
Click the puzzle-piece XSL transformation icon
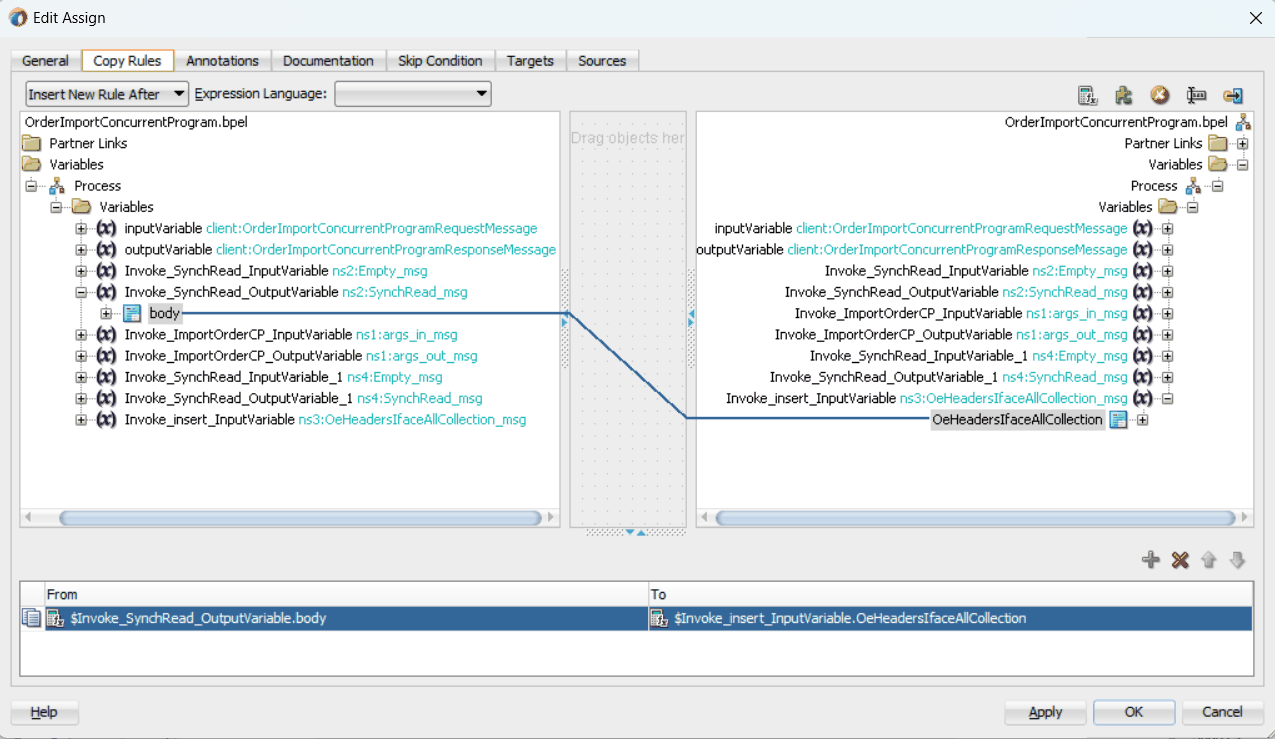1123,95
